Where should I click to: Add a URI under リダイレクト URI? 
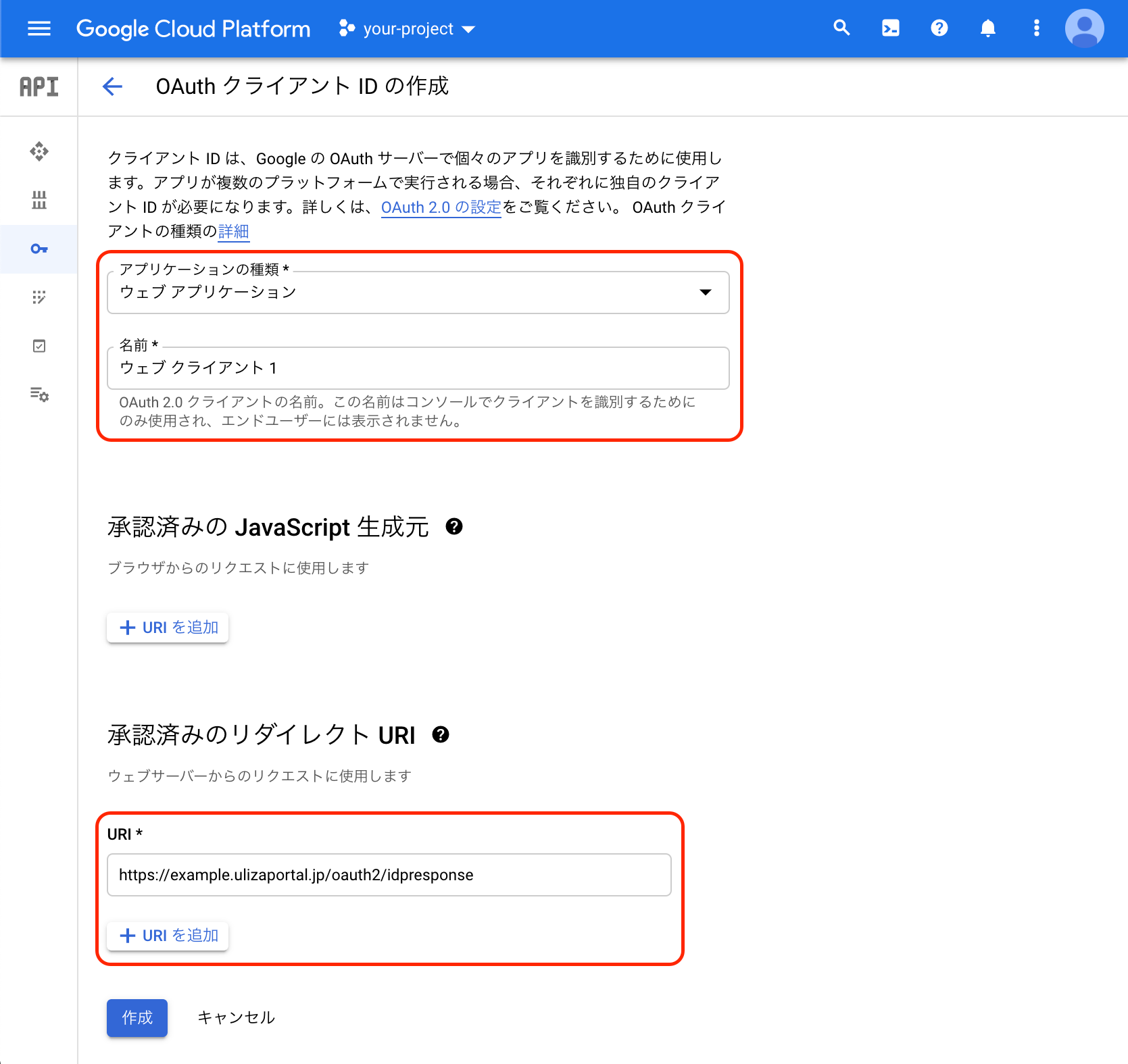[x=168, y=936]
